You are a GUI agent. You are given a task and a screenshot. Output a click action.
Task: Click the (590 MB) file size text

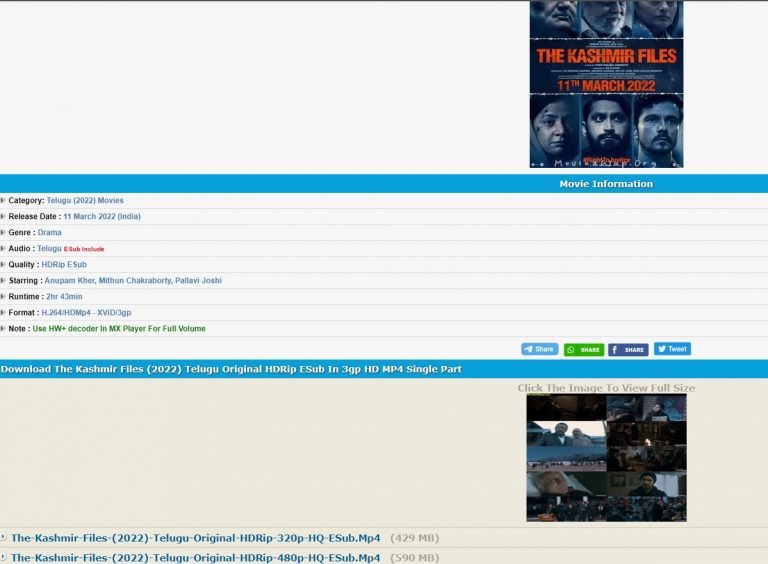(414, 558)
